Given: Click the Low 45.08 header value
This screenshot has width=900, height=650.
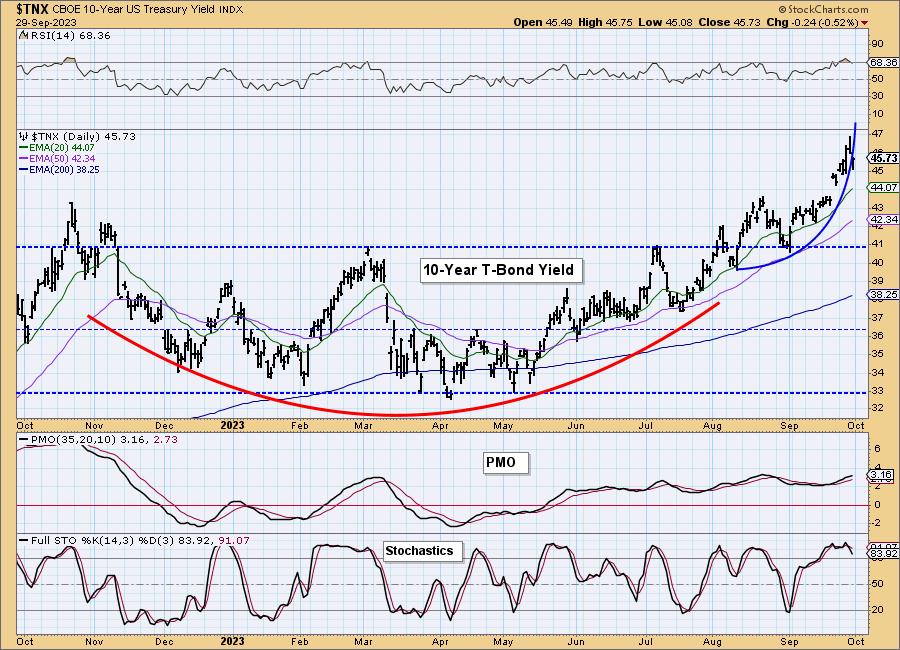Looking at the screenshot, I should tap(665, 22).
